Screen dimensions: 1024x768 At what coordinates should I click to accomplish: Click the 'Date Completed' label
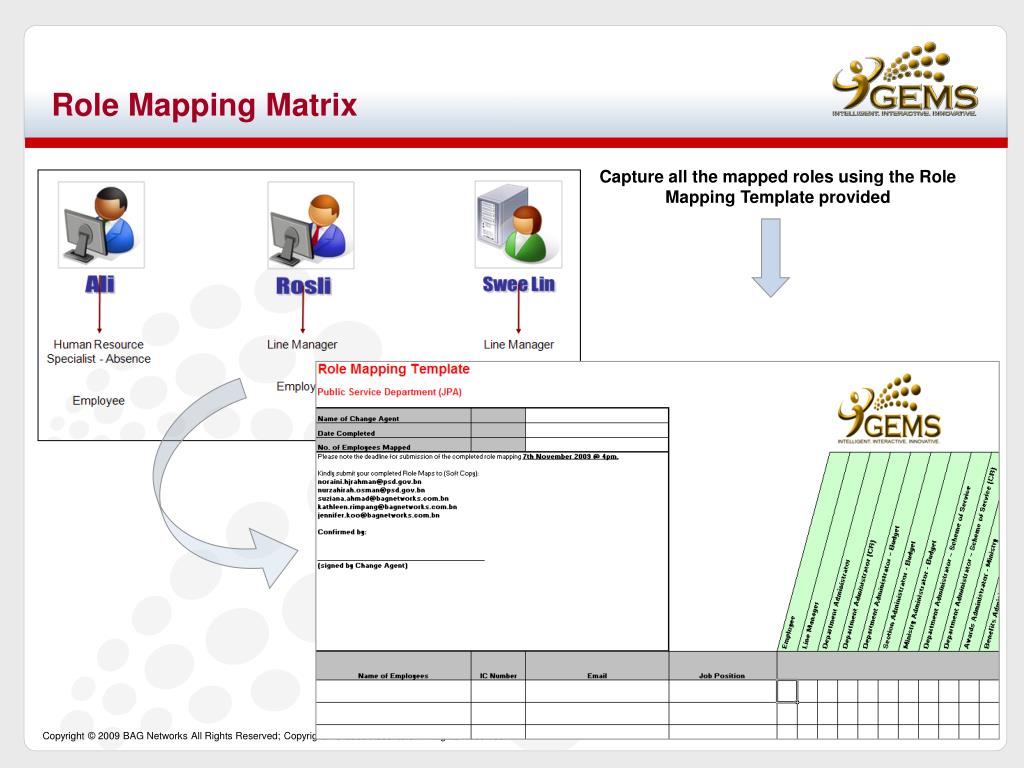click(x=346, y=433)
